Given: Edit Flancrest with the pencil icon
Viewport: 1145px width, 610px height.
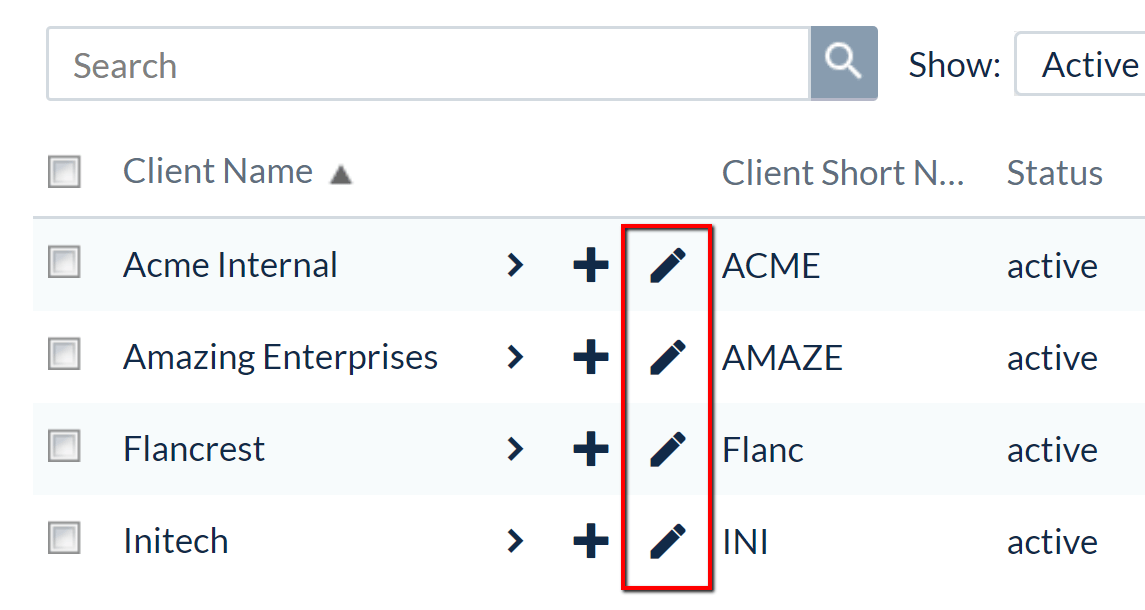Looking at the screenshot, I should pyautogui.click(x=668, y=449).
